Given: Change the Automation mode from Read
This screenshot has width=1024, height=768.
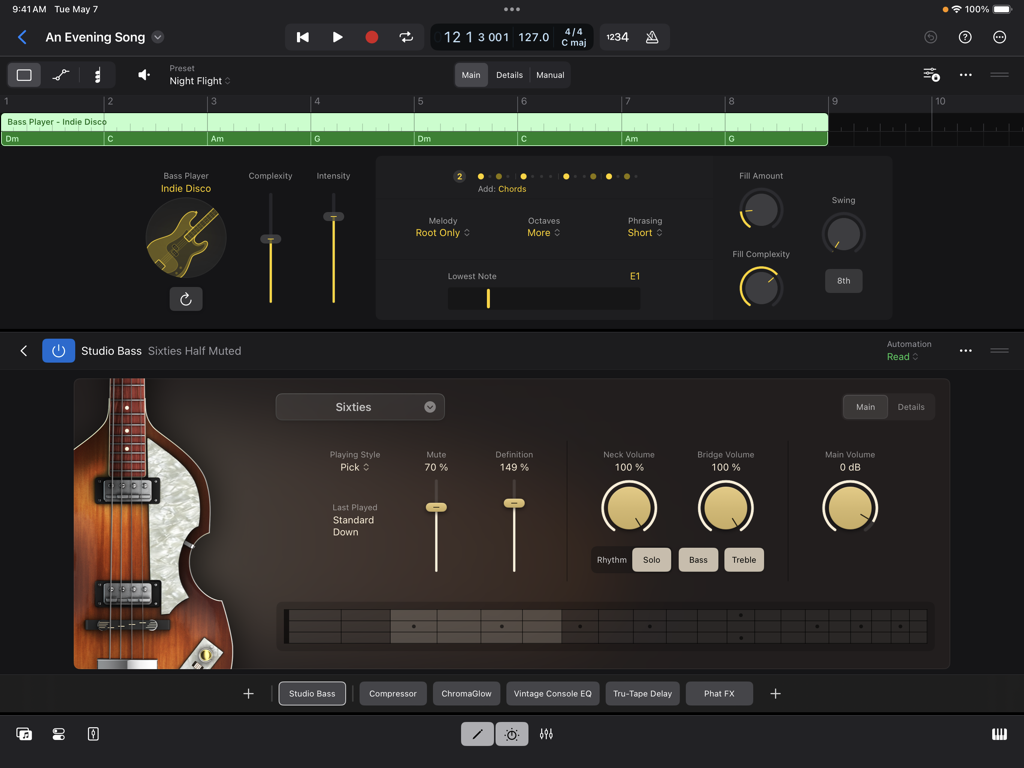Looking at the screenshot, I should tap(901, 355).
